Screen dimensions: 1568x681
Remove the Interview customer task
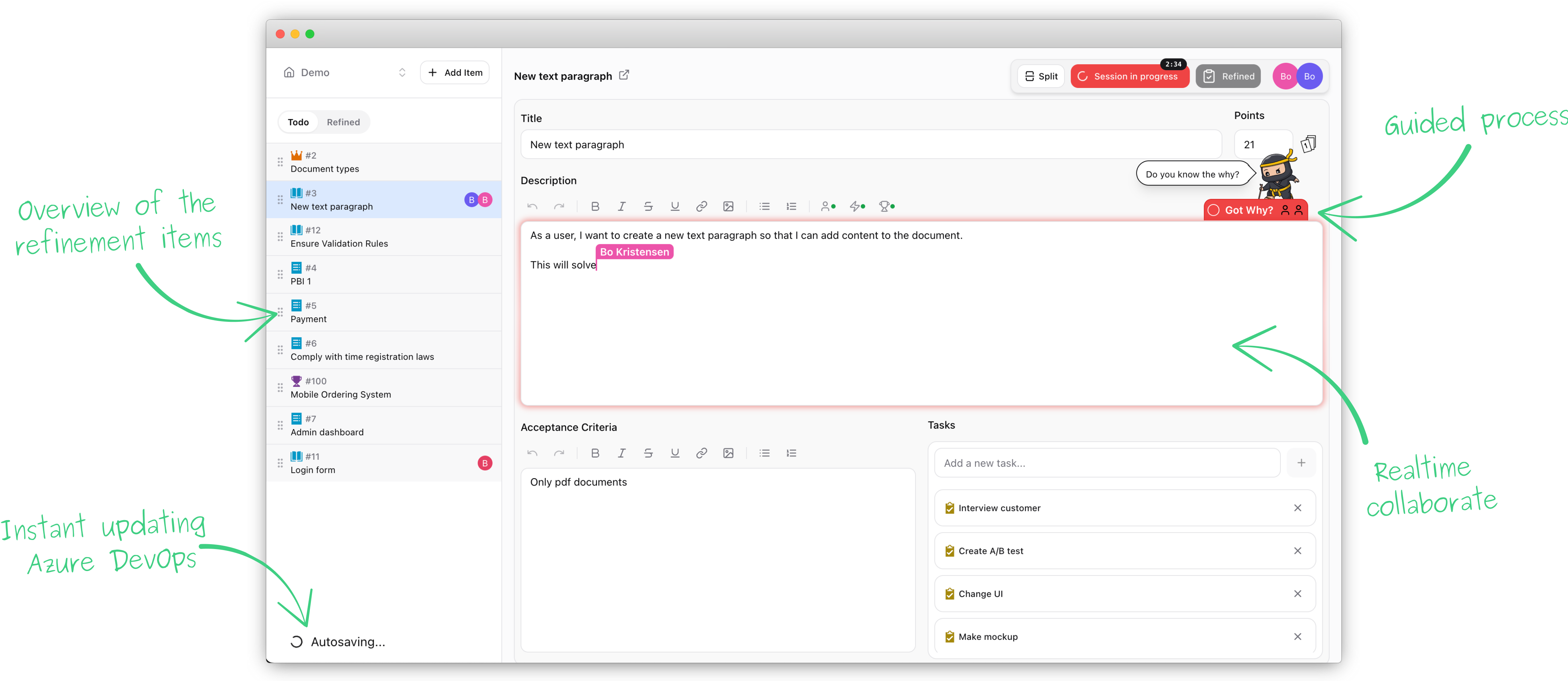pyautogui.click(x=1297, y=508)
